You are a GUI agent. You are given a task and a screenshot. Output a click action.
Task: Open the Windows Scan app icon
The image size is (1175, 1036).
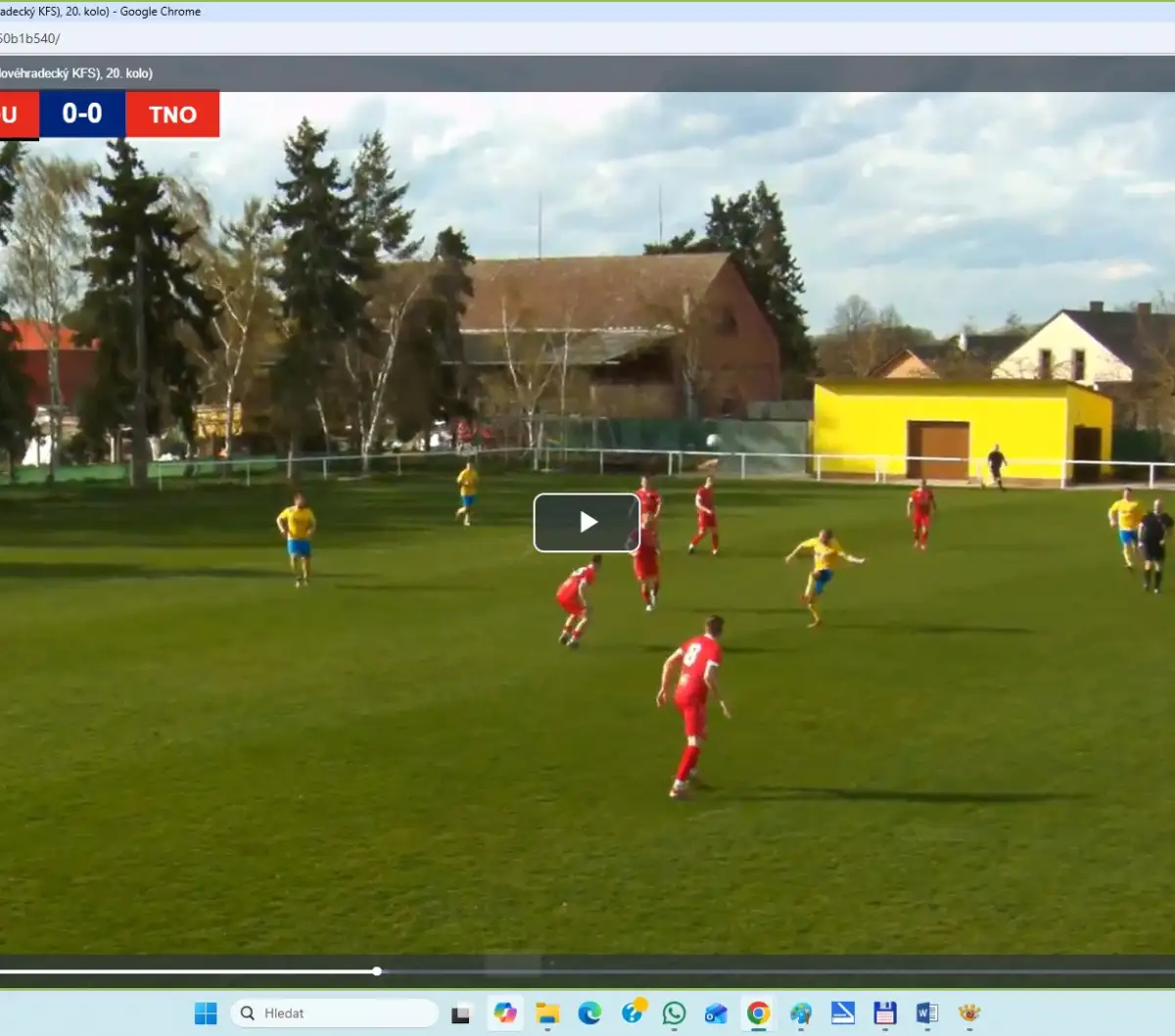click(x=842, y=1012)
